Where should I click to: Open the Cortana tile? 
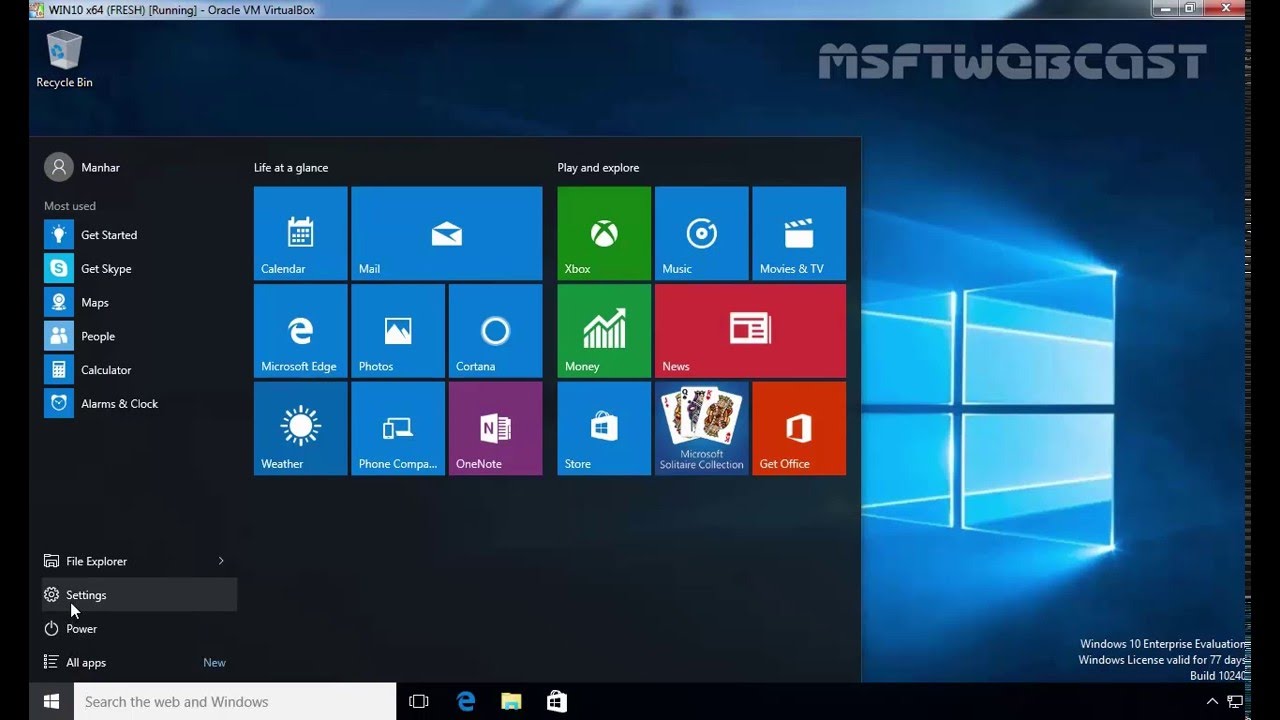495,331
